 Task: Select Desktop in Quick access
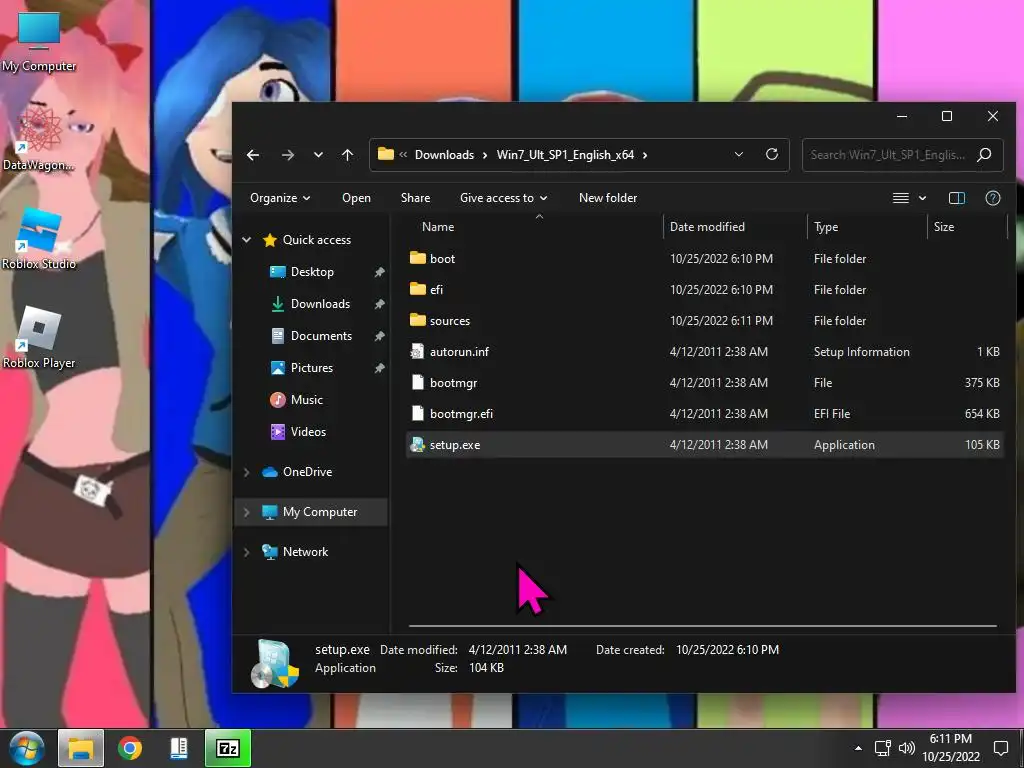[312, 272]
